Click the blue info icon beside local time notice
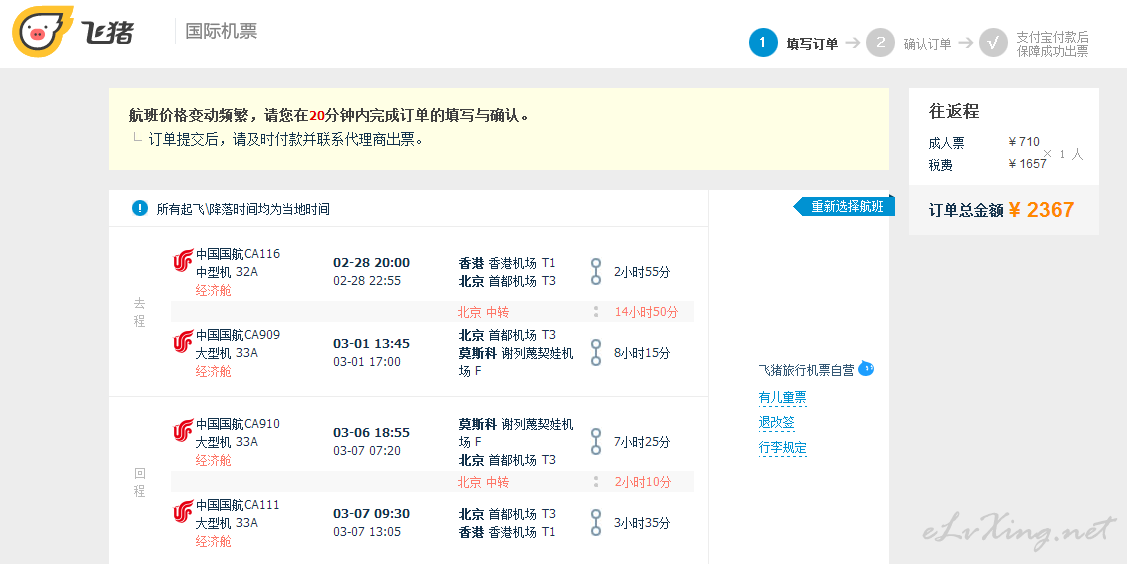The image size is (1127, 564). 140,208
